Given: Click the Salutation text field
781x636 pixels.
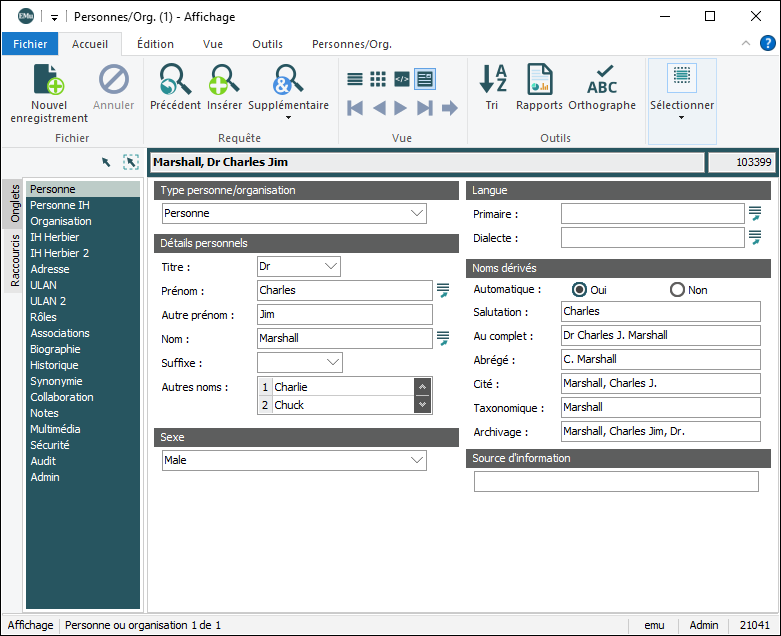Looking at the screenshot, I should coord(660,312).
